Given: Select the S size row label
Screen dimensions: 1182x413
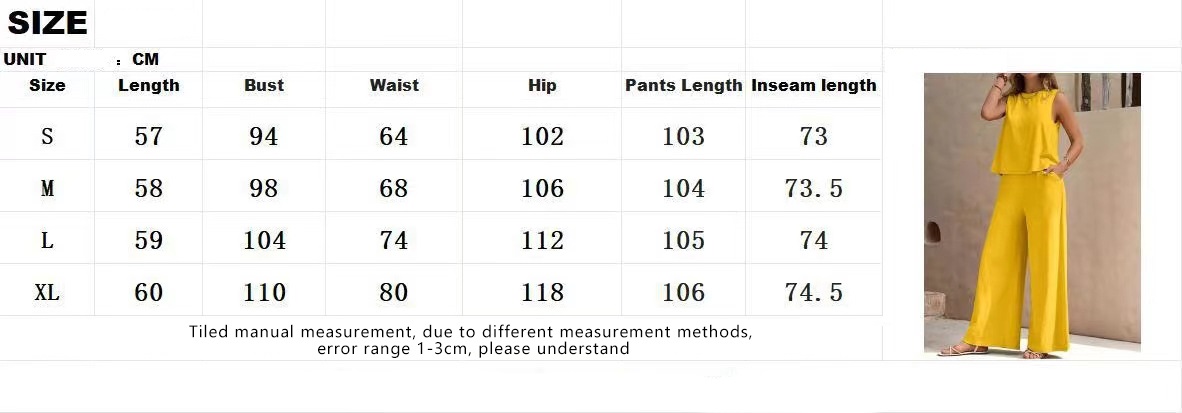Looking at the screenshot, I should (x=47, y=136).
